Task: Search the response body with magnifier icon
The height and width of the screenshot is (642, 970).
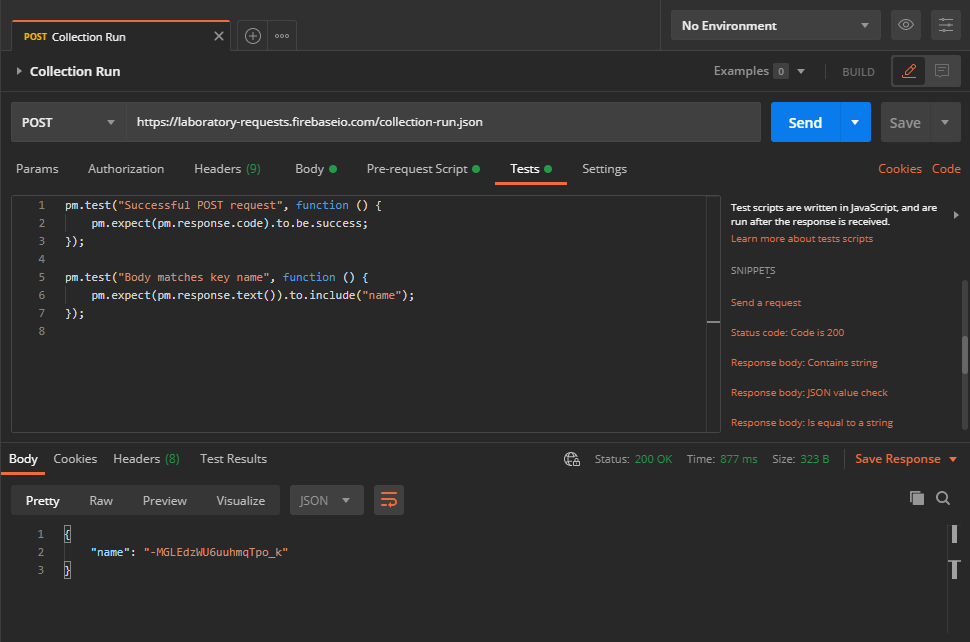Action: [x=943, y=498]
